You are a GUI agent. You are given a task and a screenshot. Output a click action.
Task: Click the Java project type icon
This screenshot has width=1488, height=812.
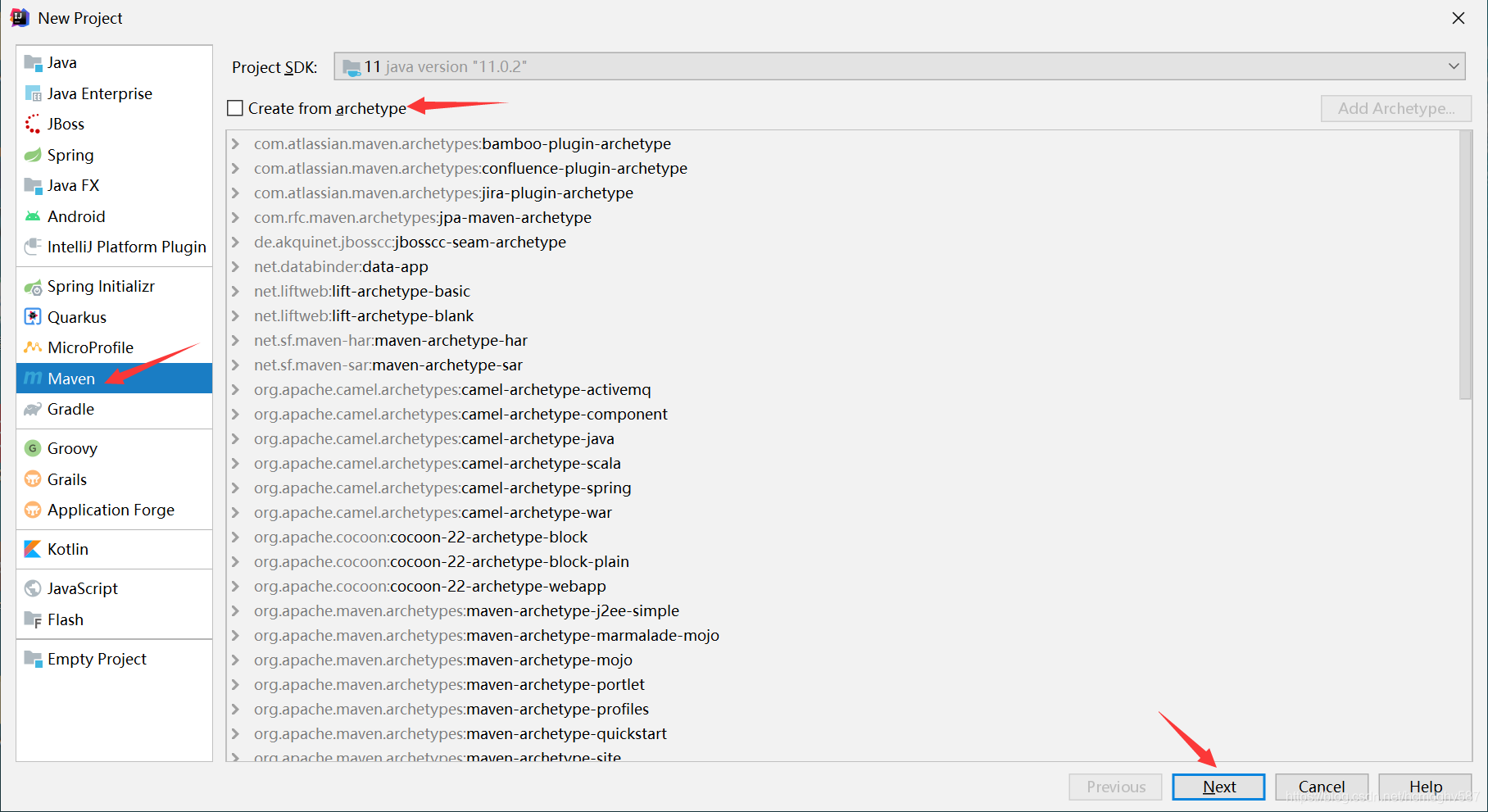[x=33, y=63]
